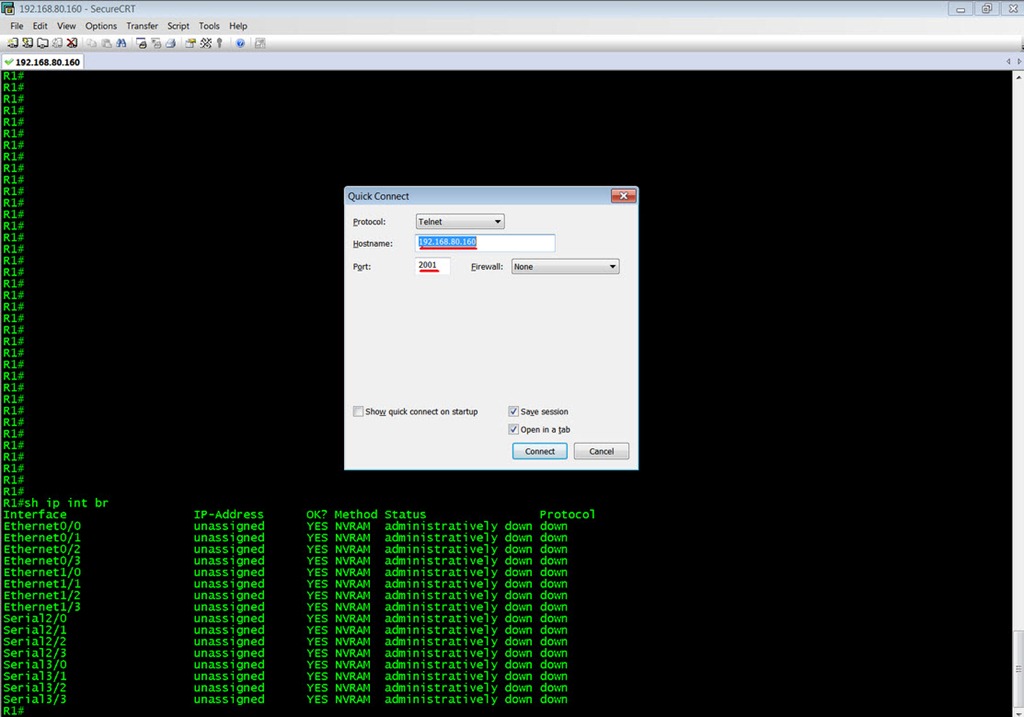
Task: Click the Find binoculars icon
Action: [121, 43]
